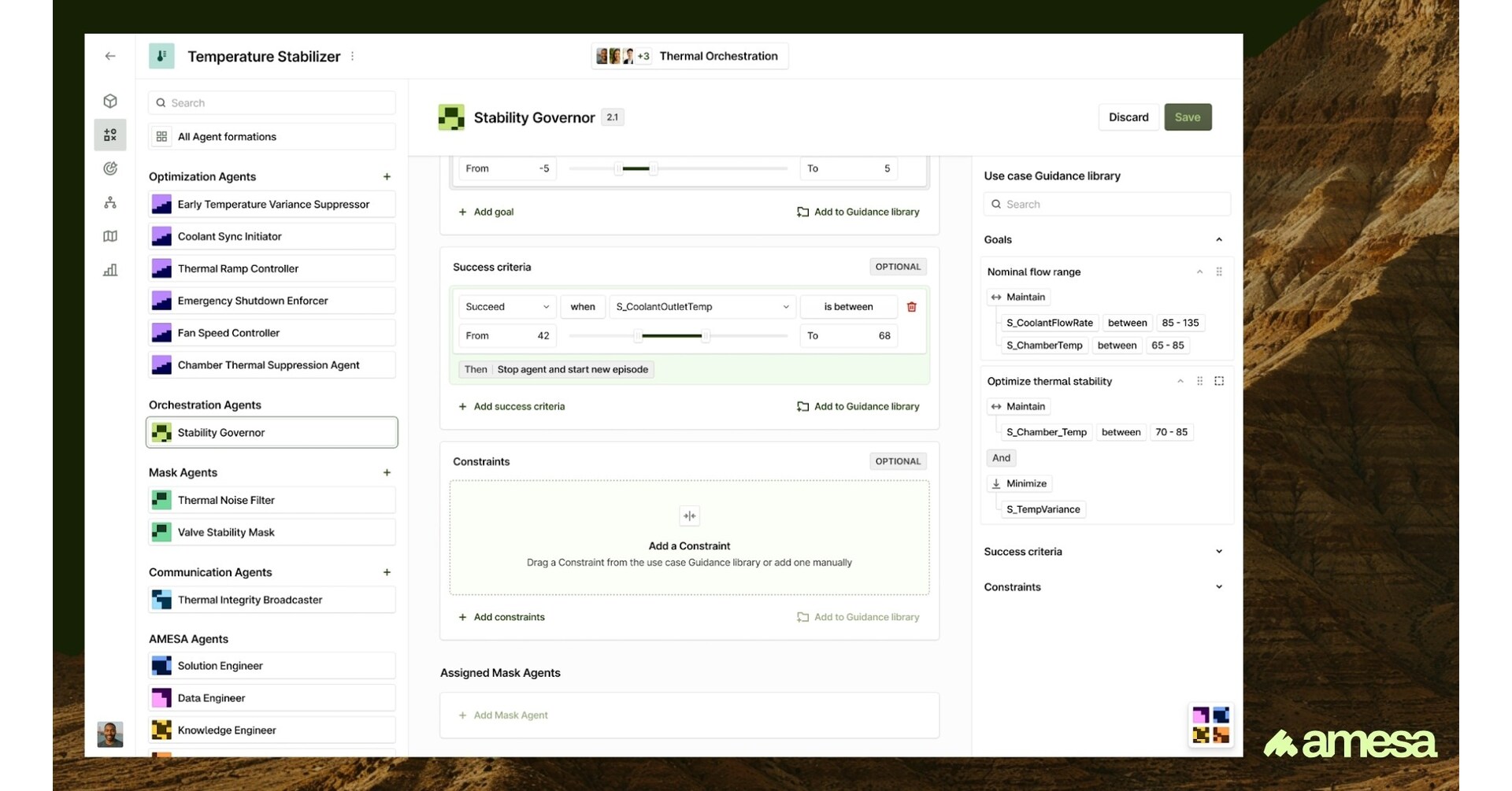This screenshot has height=791, width=1512.
Task: Add a new Mask Agent with plus icon
Action: click(387, 473)
